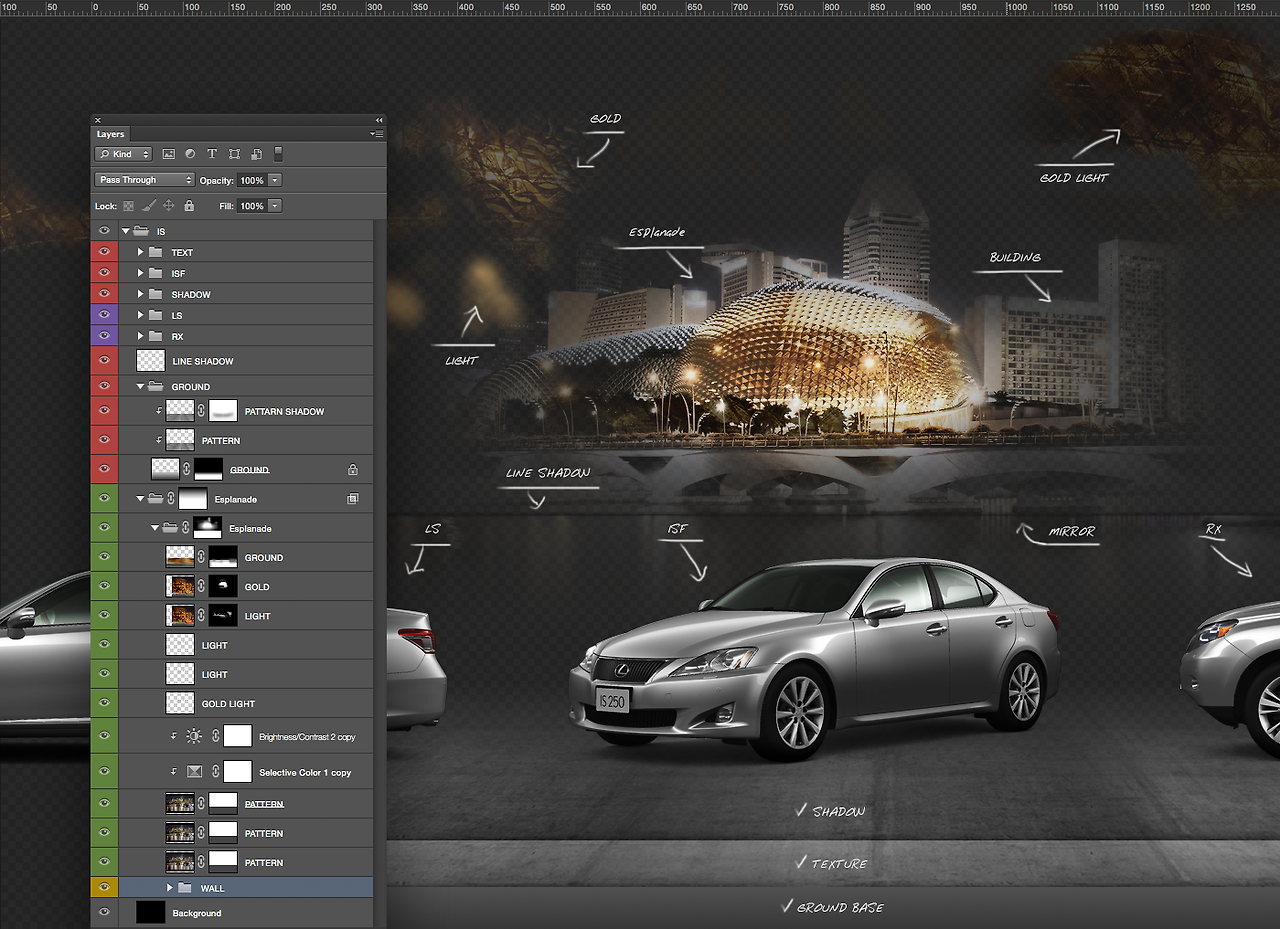Click the lock all padlock icon
This screenshot has width=1280, height=929.
point(189,206)
